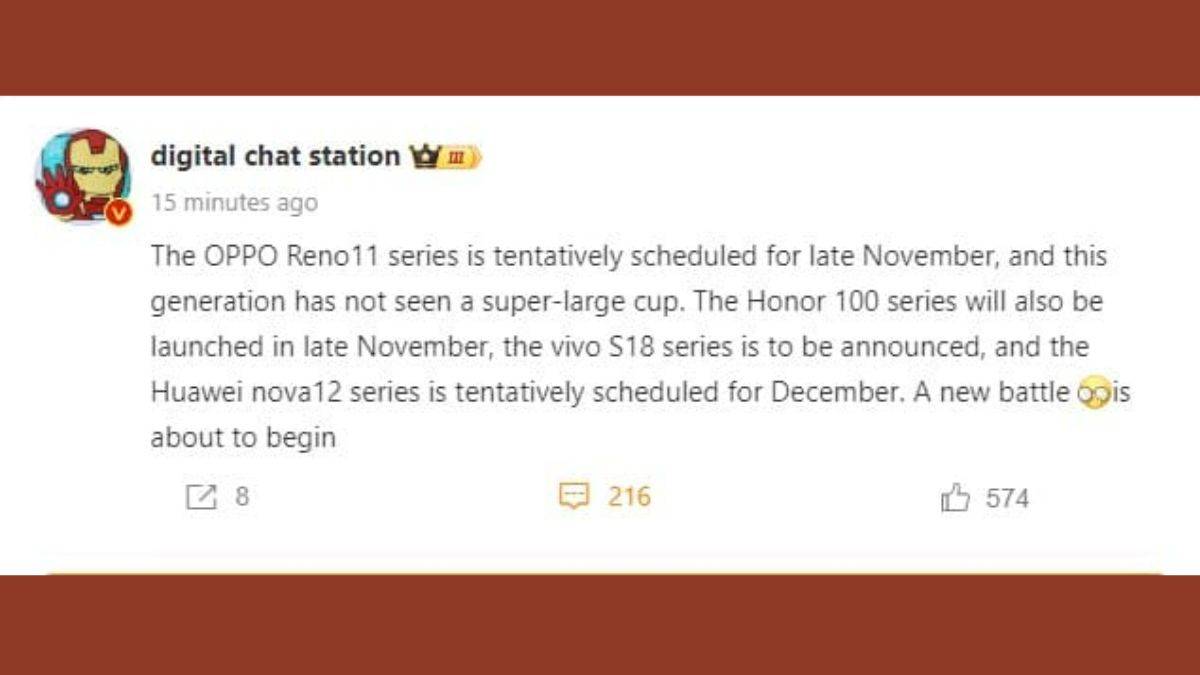The width and height of the screenshot is (1200, 675).
Task: Click the 574 like count
Action: pos(1008,496)
